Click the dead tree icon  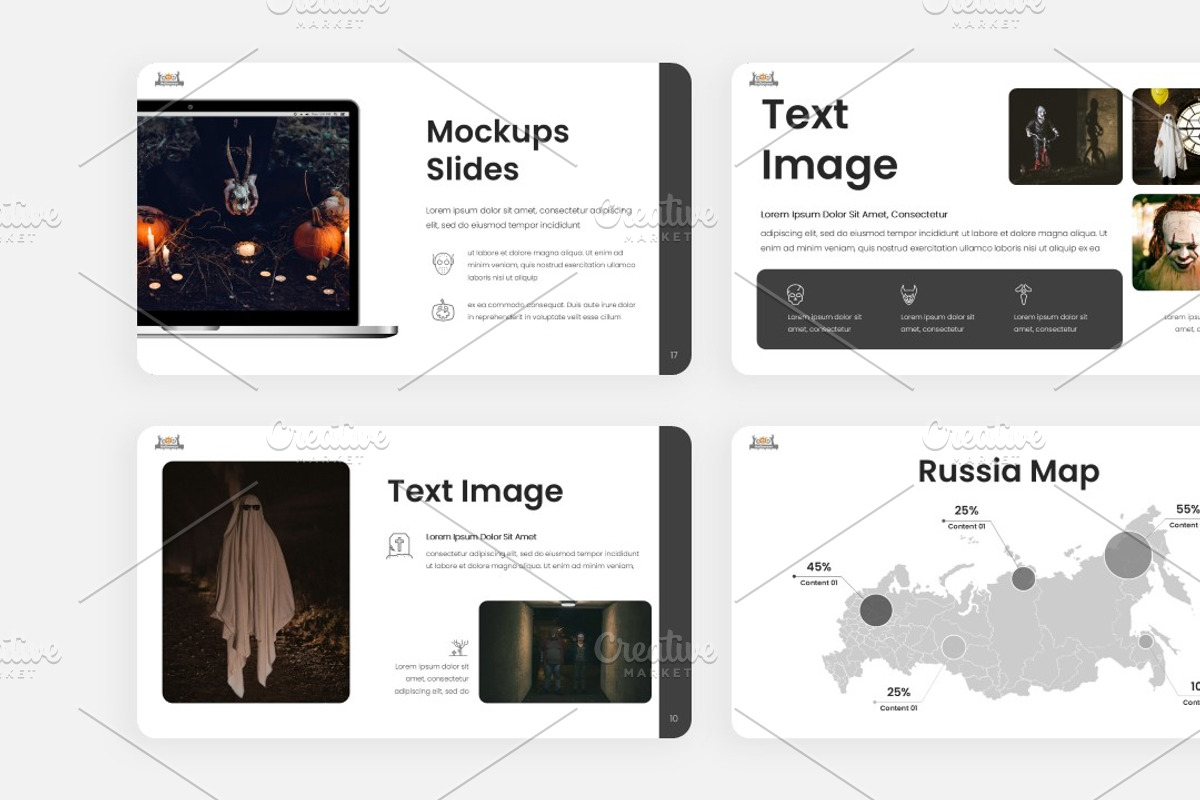click(x=459, y=648)
